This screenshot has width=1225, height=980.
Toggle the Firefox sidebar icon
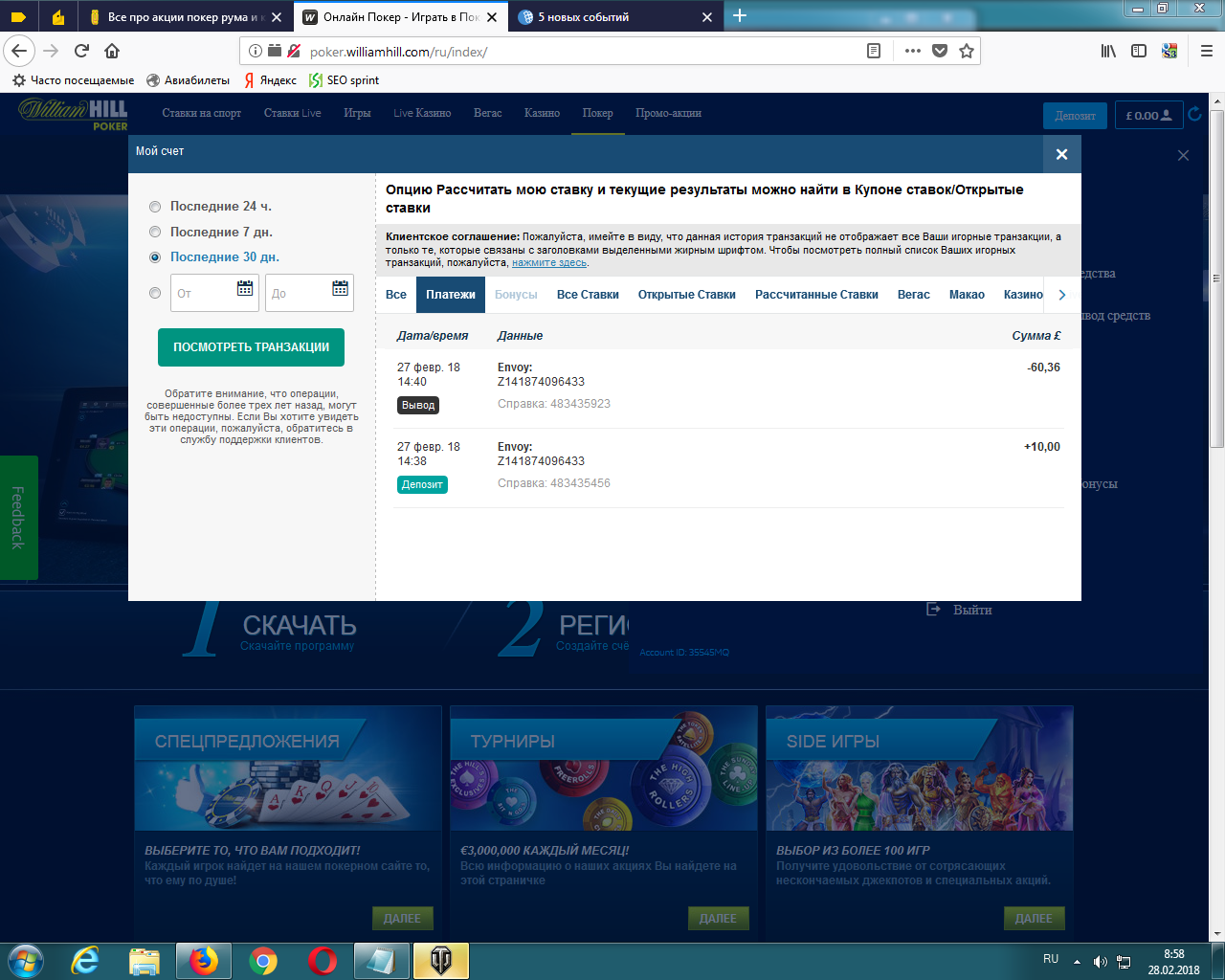click(1139, 51)
